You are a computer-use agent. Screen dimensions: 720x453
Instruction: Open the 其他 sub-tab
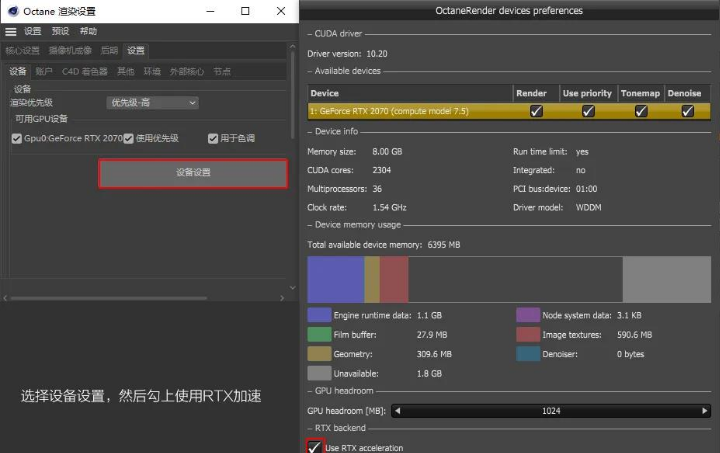click(125, 71)
